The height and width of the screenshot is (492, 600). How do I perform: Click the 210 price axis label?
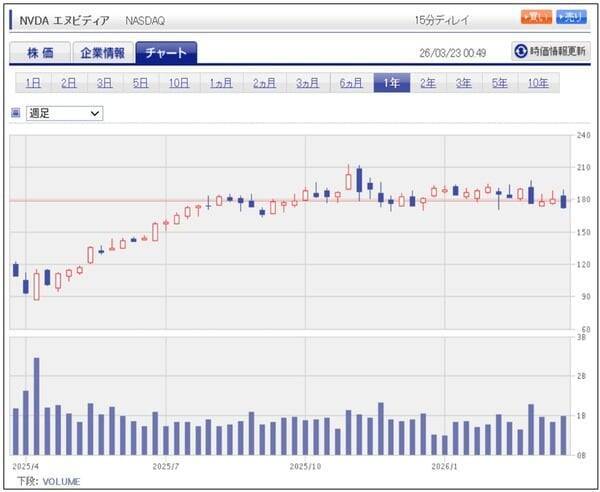(x=583, y=167)
